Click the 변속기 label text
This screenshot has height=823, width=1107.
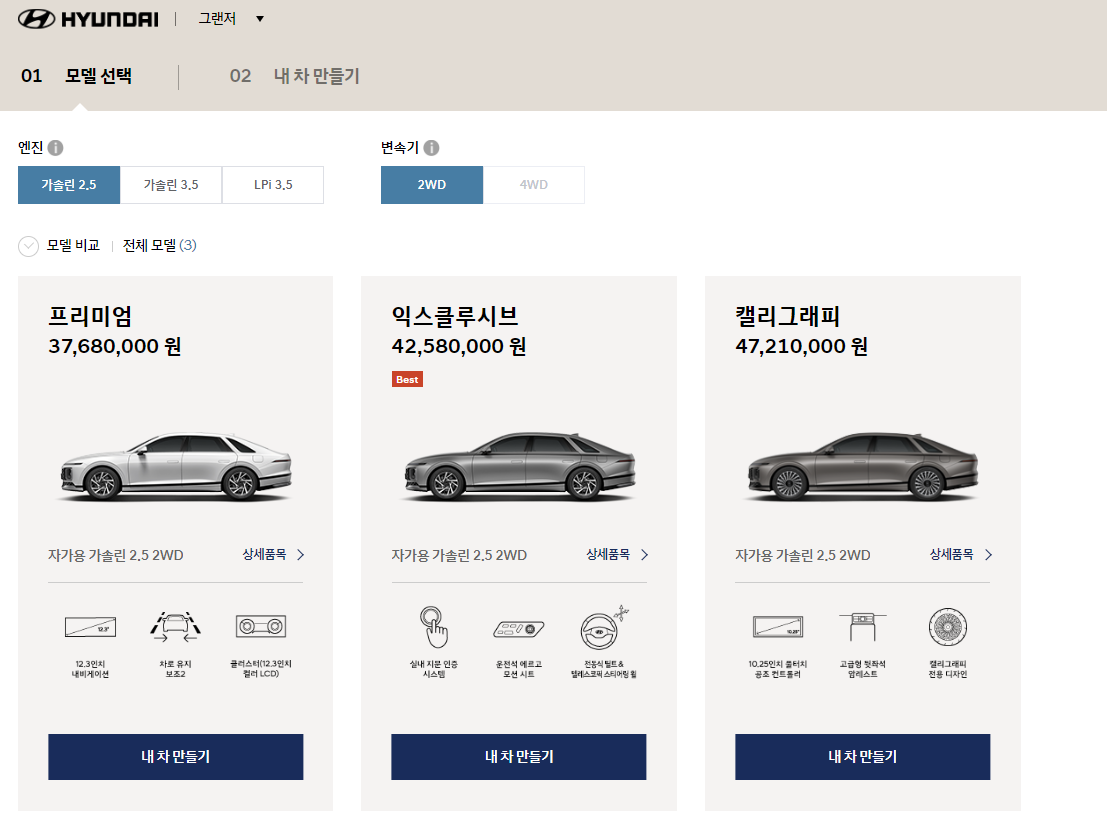[400, 148]
